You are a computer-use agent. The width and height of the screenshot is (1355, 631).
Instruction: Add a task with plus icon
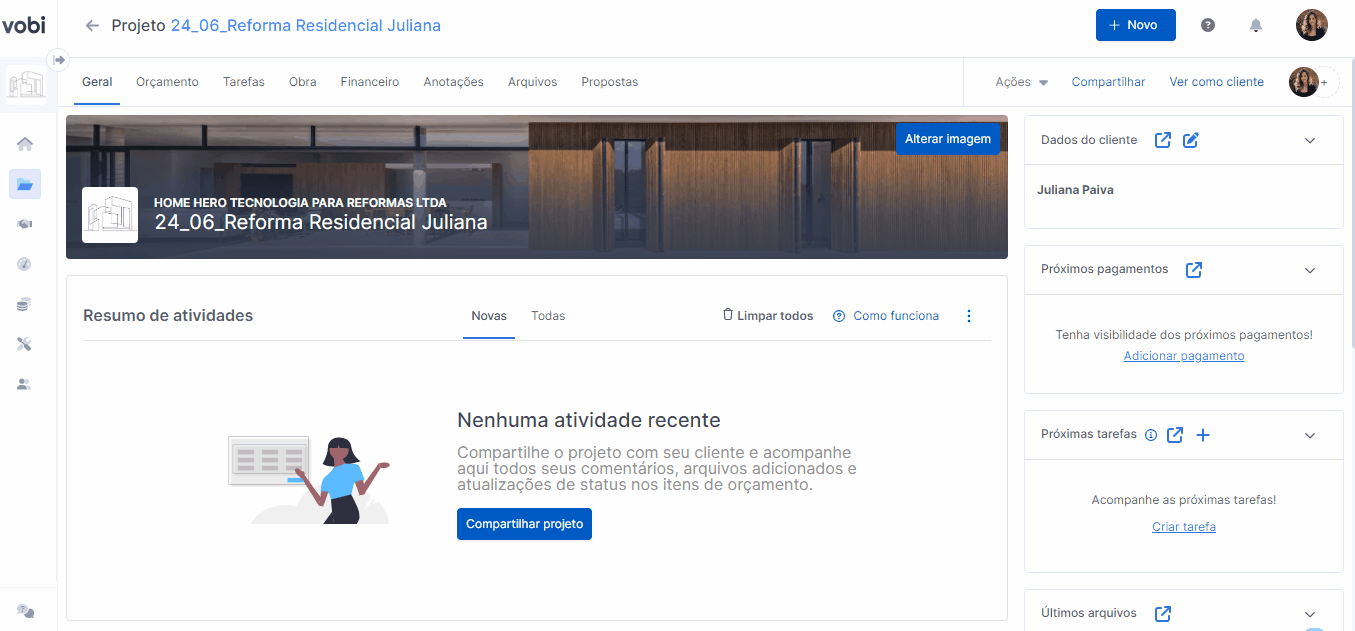tap(1203, 435)
